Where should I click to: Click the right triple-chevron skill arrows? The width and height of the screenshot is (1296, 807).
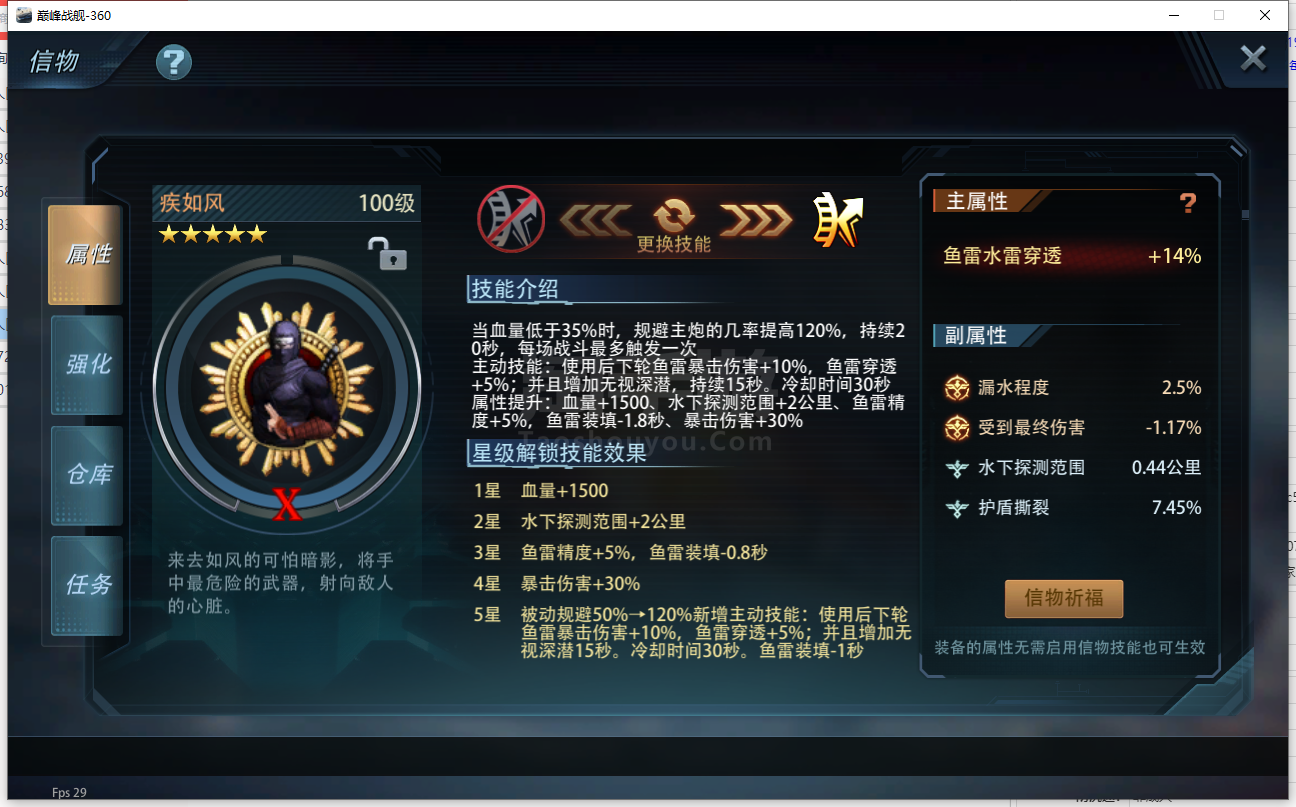(756, 218)
